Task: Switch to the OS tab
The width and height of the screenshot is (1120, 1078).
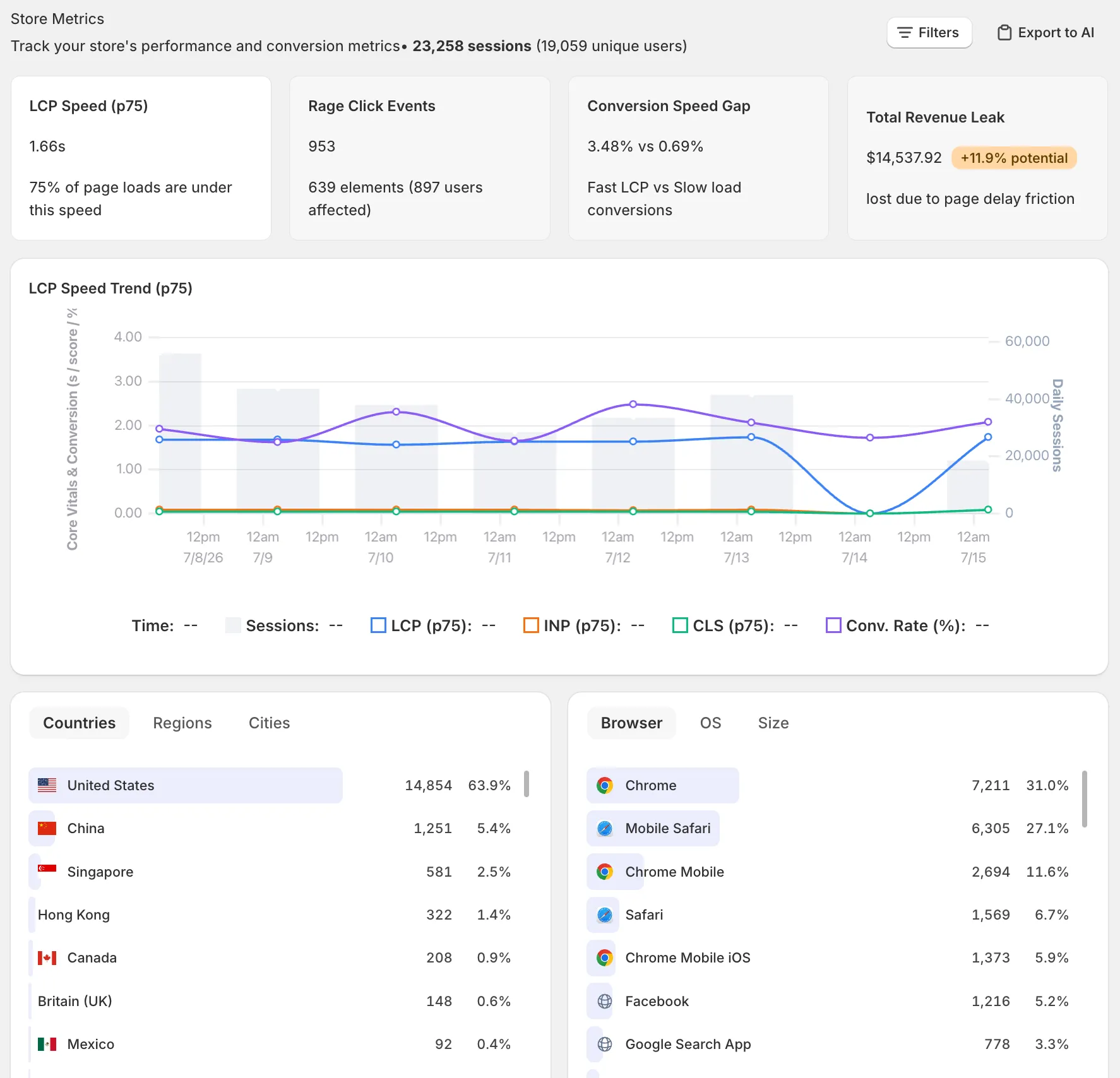Action: click(710, 723)
